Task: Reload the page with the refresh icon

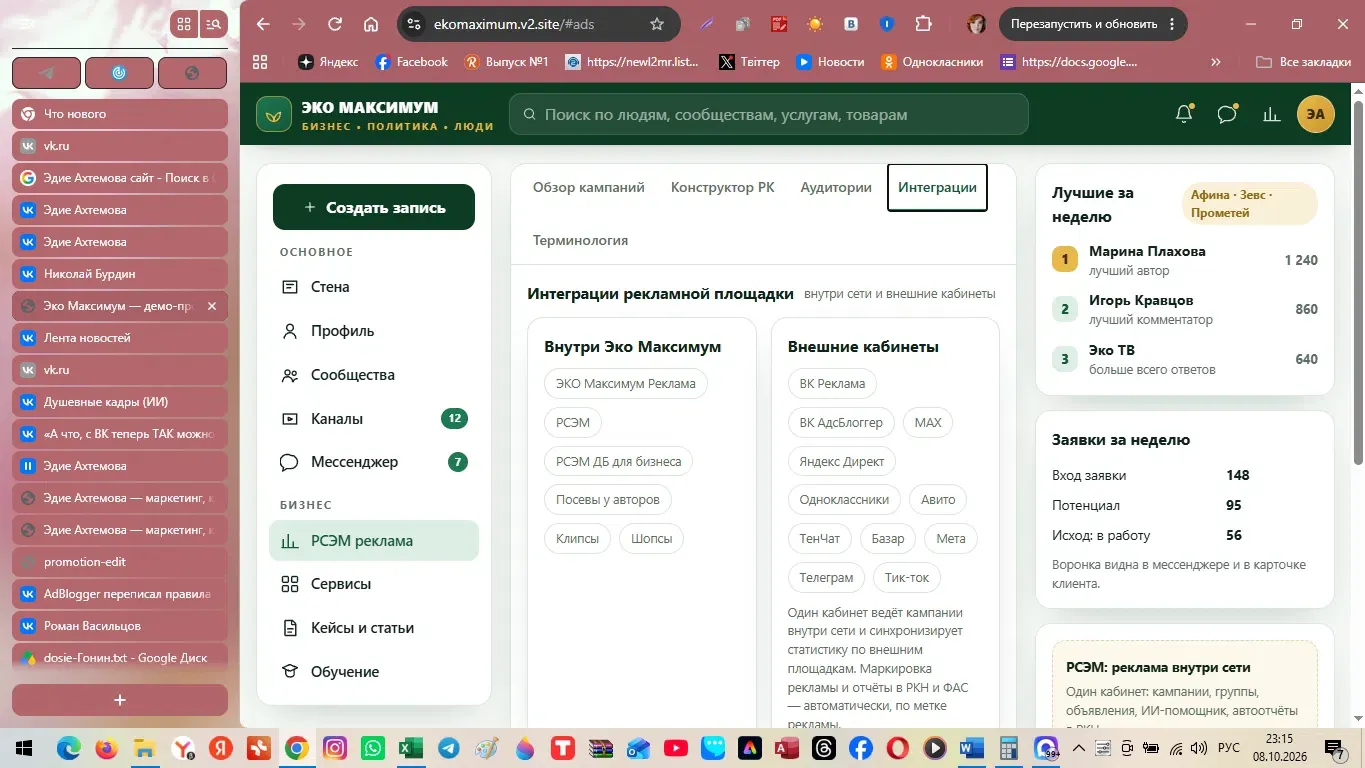Action: click(x=335, y=24)
